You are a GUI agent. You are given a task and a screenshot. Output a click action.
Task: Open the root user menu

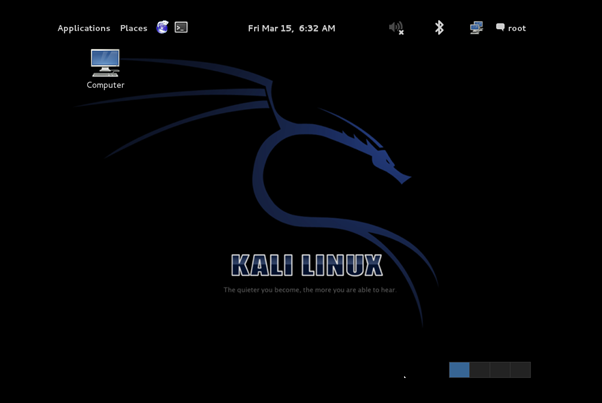coord(511,28)
